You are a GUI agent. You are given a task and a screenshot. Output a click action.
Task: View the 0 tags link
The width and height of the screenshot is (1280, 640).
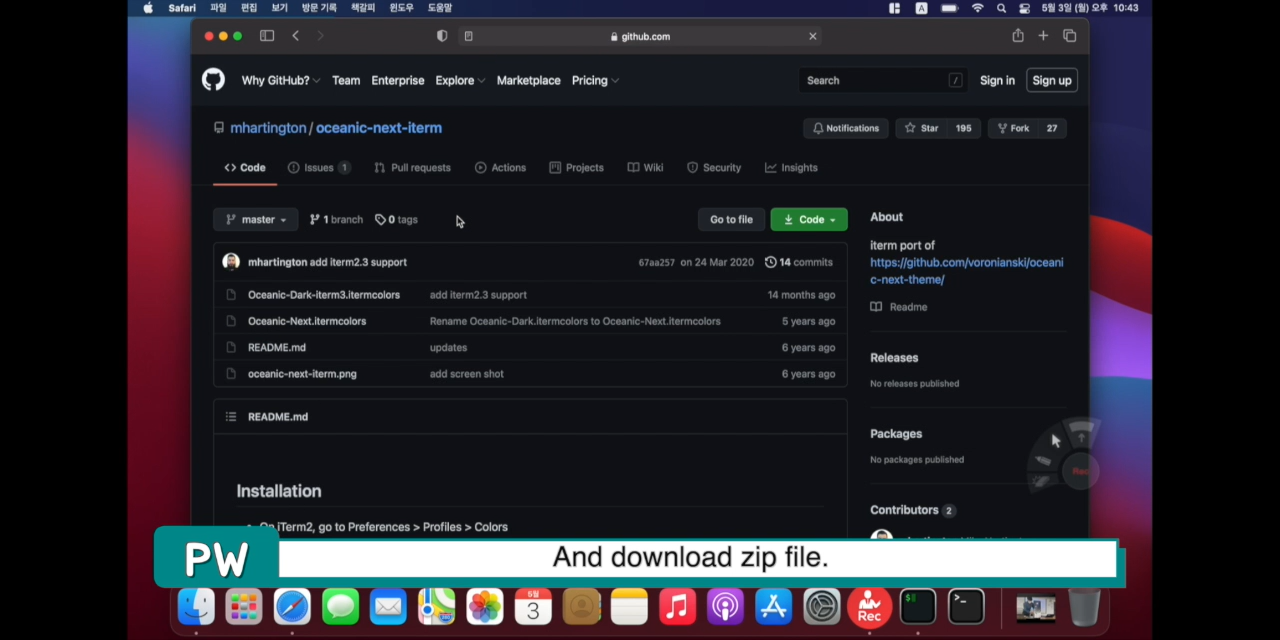point(396,220)
